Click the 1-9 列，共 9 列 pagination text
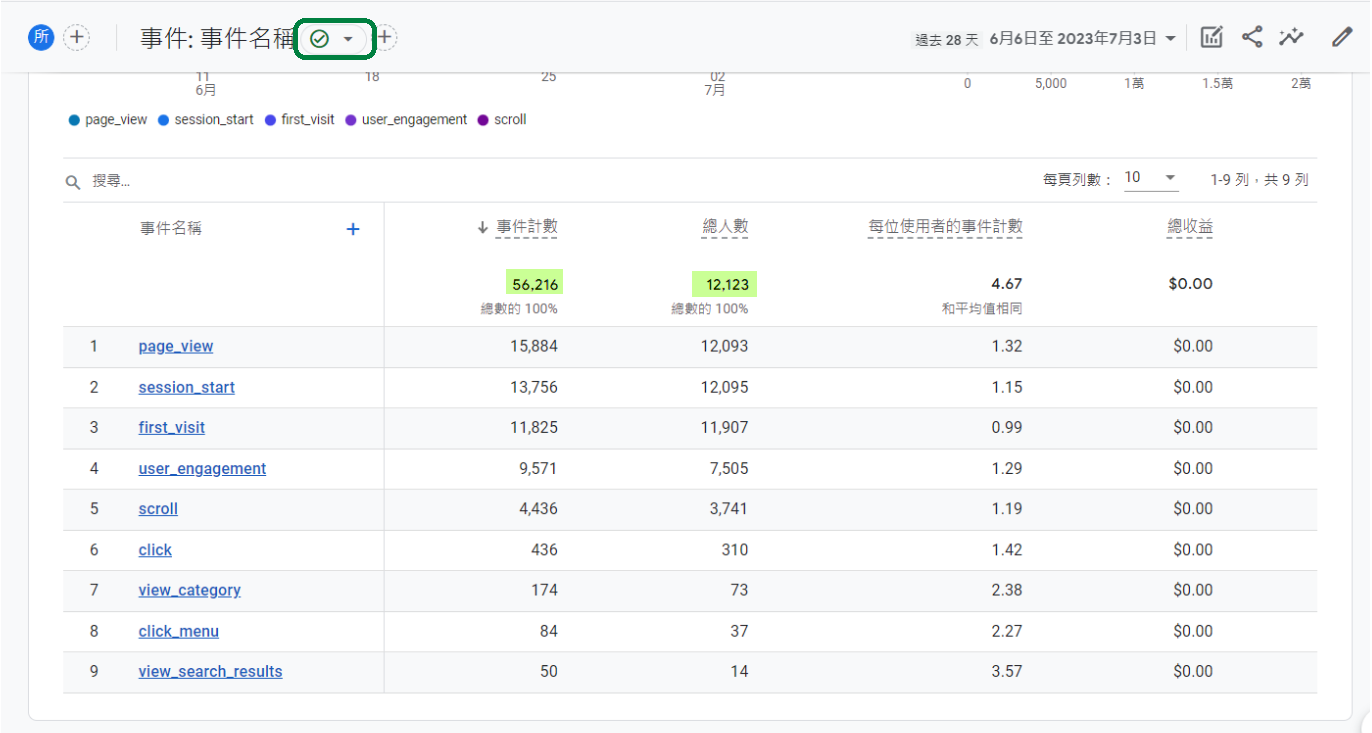 click(1259, 180)
